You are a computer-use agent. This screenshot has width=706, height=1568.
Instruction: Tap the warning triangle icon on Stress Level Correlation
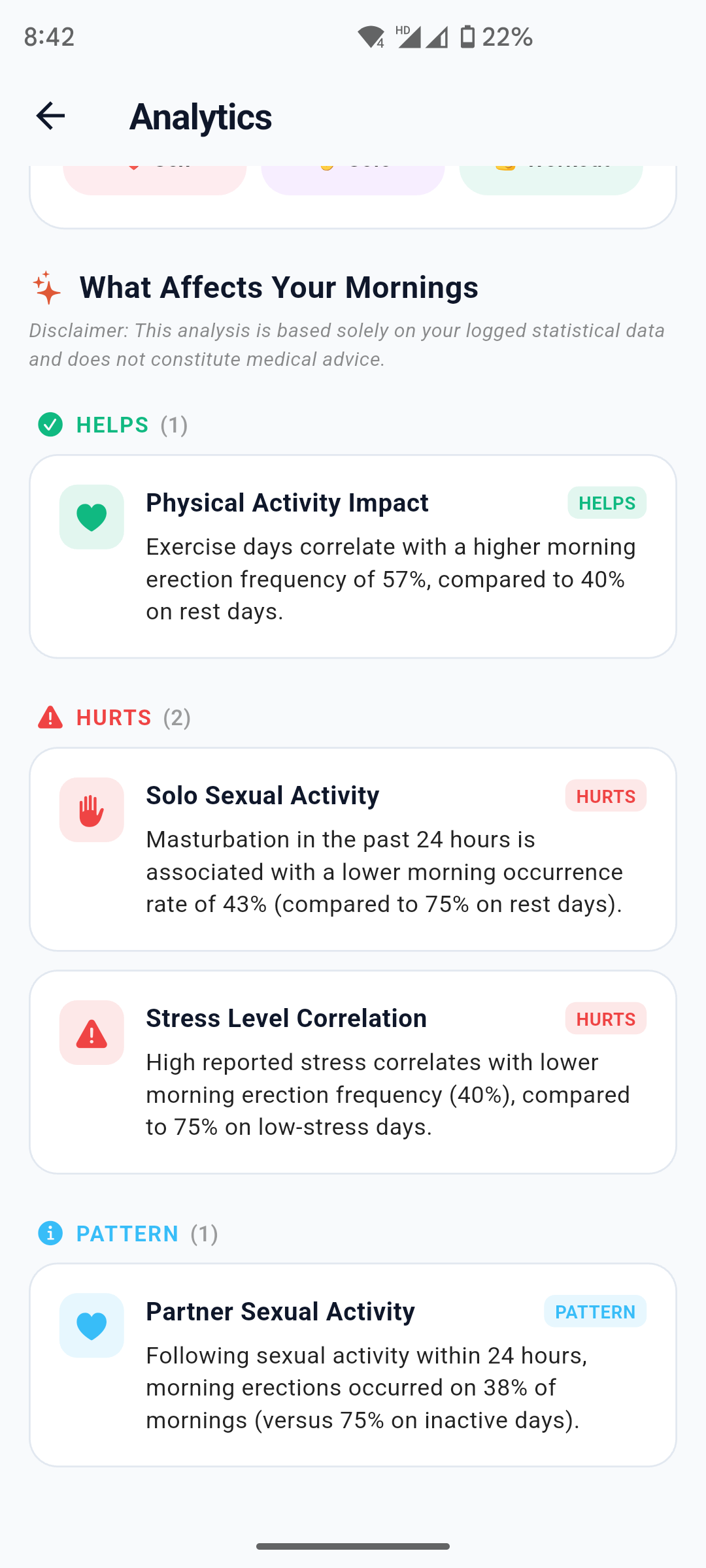(x=92, y=1032)
